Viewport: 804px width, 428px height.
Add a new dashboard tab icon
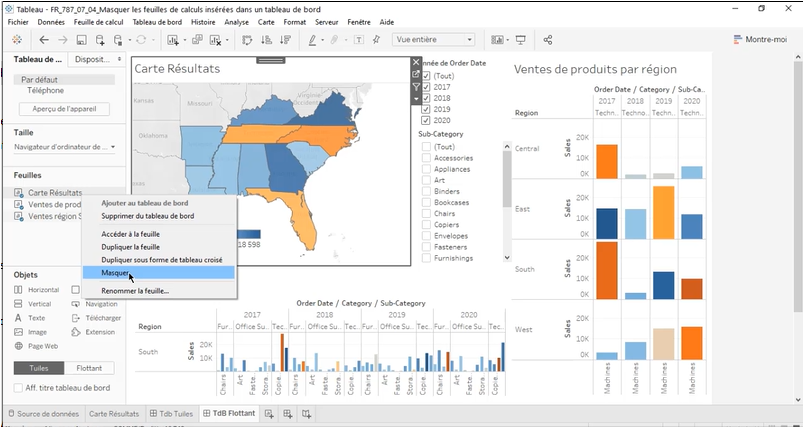point(288,414)
